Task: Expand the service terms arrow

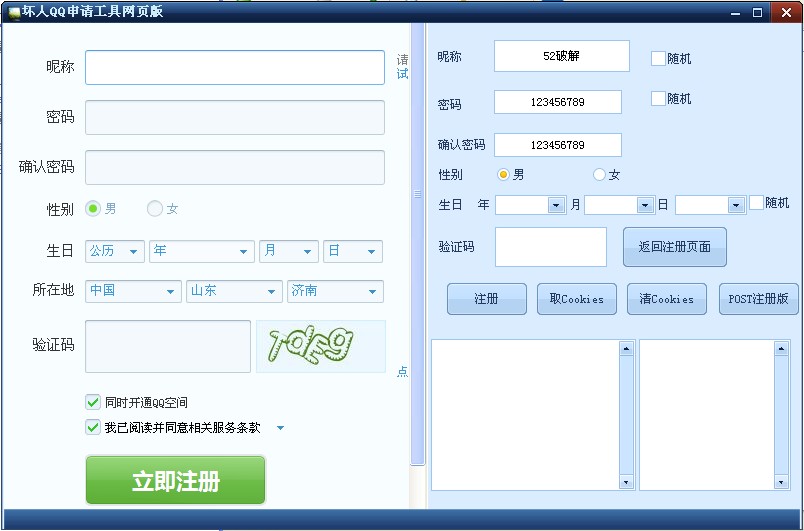Action: (280, 427)
